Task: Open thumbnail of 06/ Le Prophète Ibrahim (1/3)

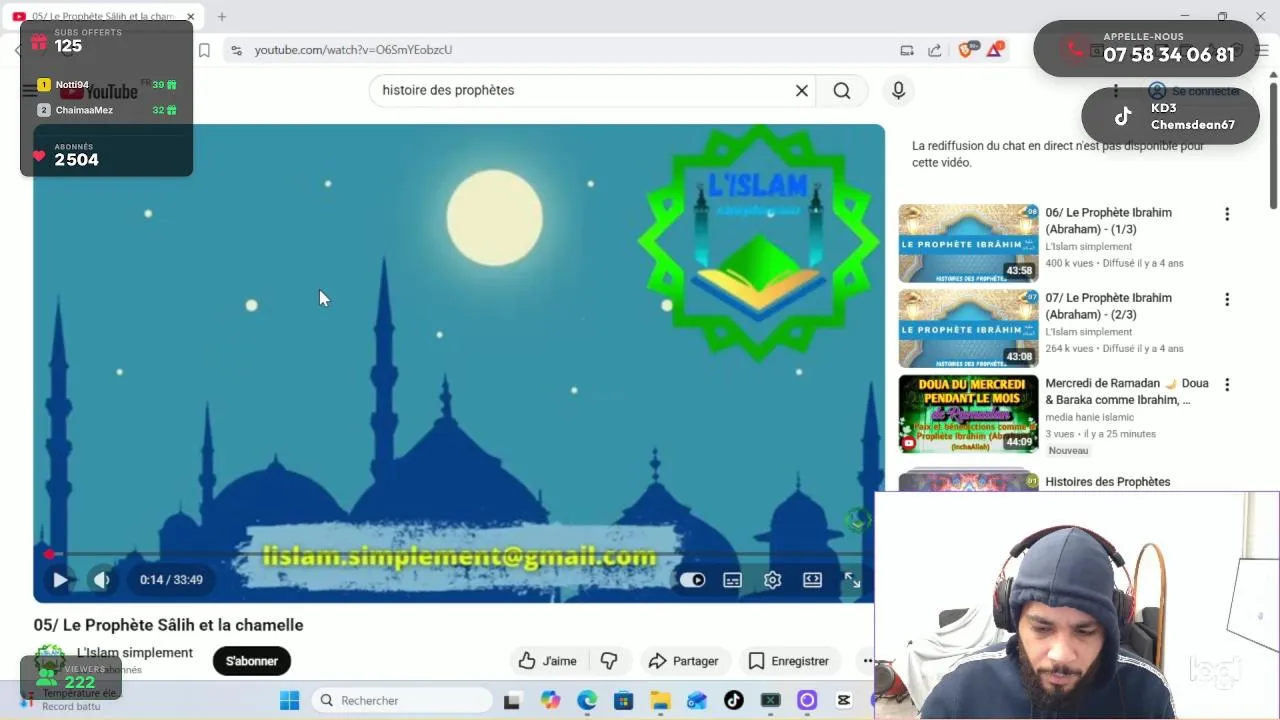Action: coord(968,243)
